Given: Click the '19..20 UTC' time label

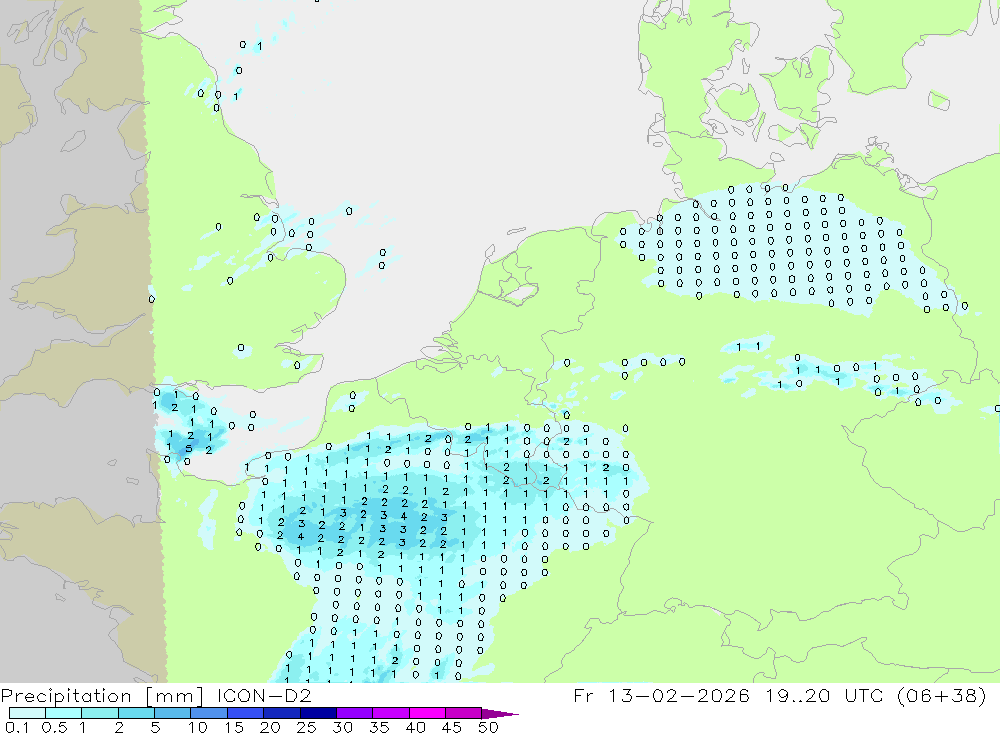Looking at the screenshot, I should [x=825, y=695].
